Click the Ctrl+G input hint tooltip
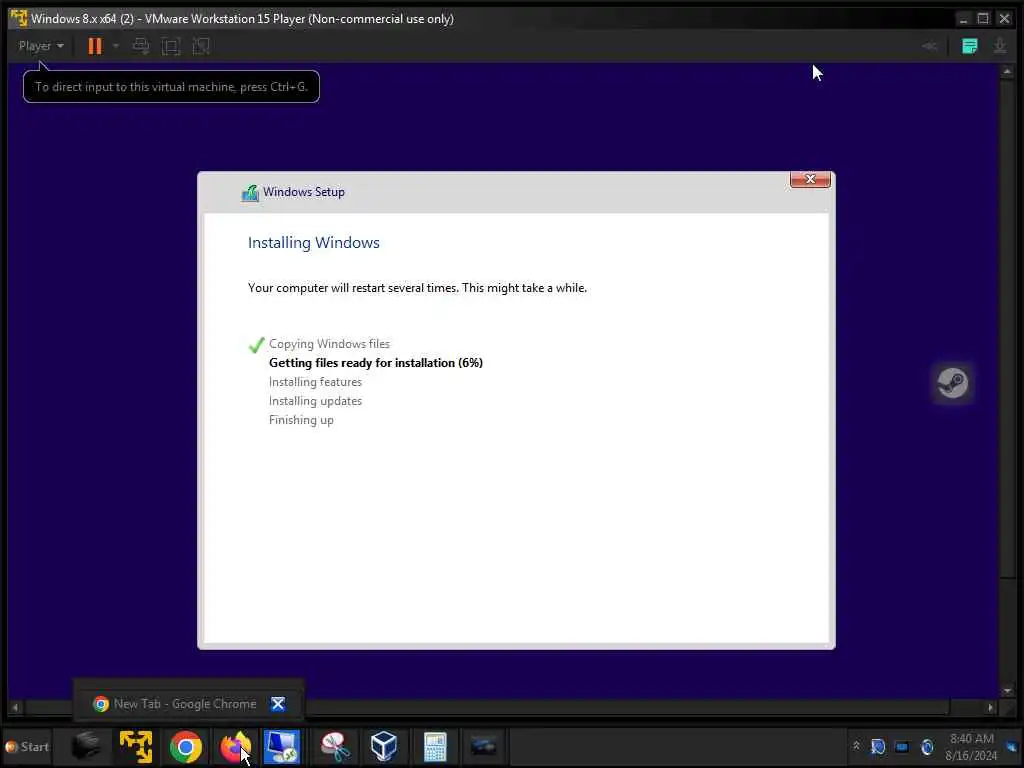 point(171,86)
